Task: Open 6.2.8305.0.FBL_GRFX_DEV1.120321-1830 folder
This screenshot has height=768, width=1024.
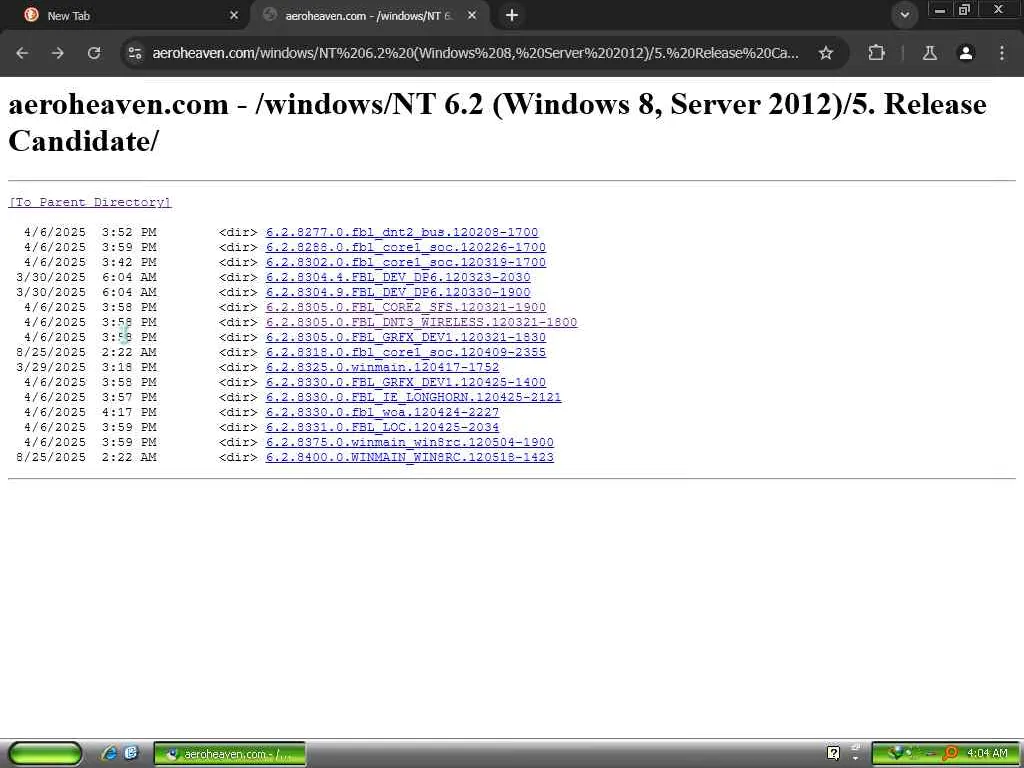Action: tap(406, 337)
